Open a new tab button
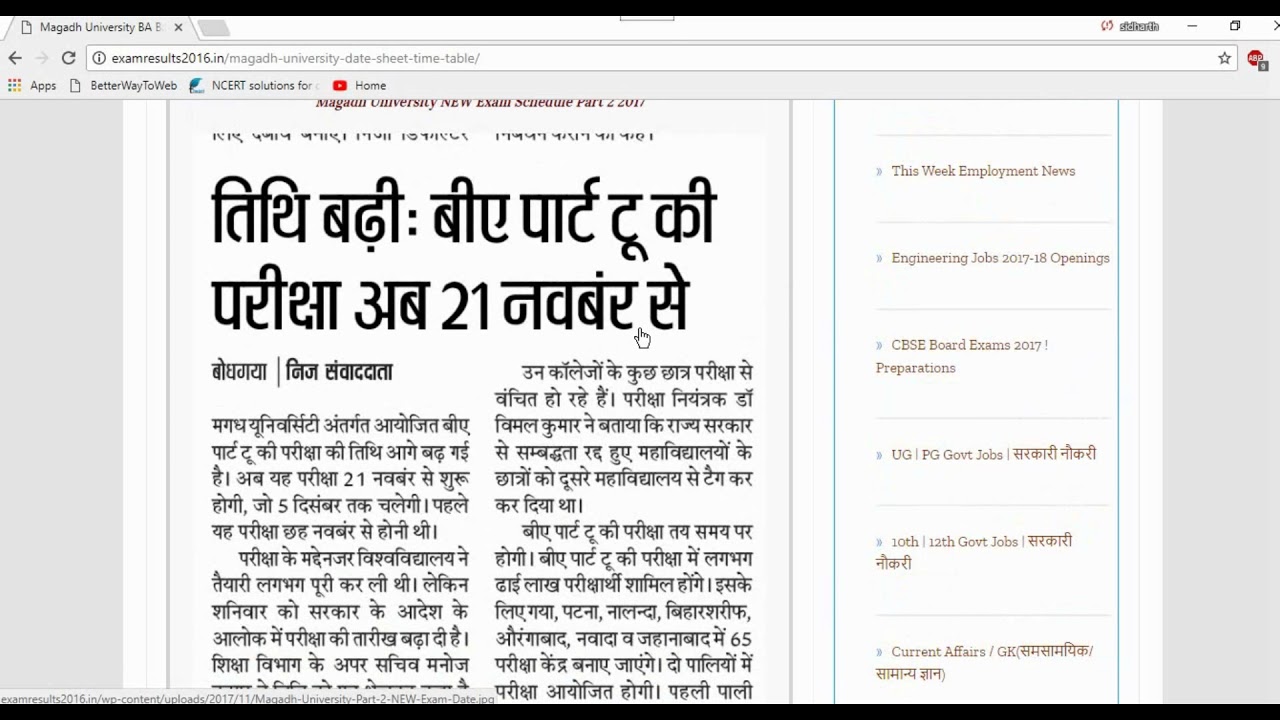1280x720 pixels. (213, 28)
